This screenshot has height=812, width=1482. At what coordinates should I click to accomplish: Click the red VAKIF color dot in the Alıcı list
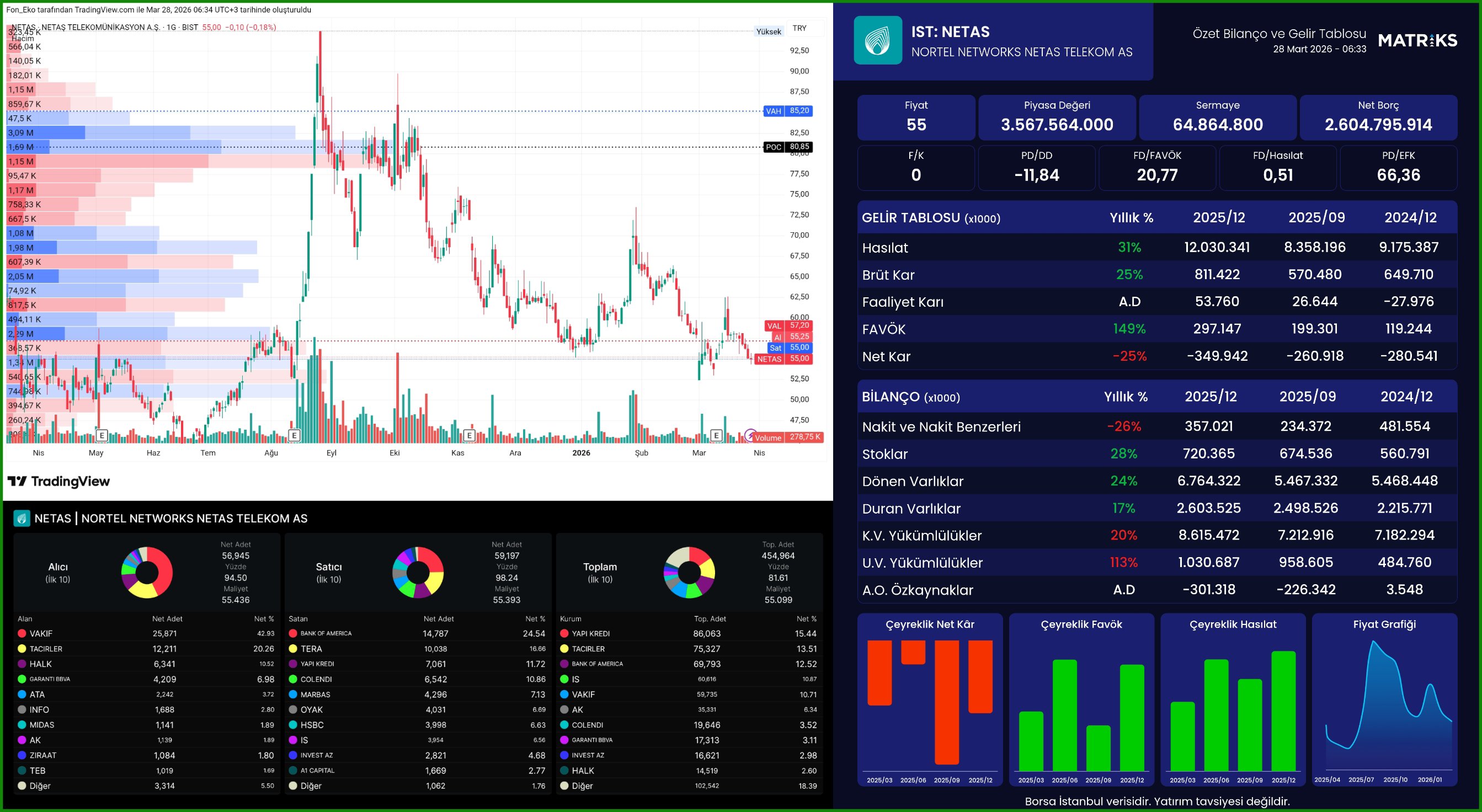[22, 633]
